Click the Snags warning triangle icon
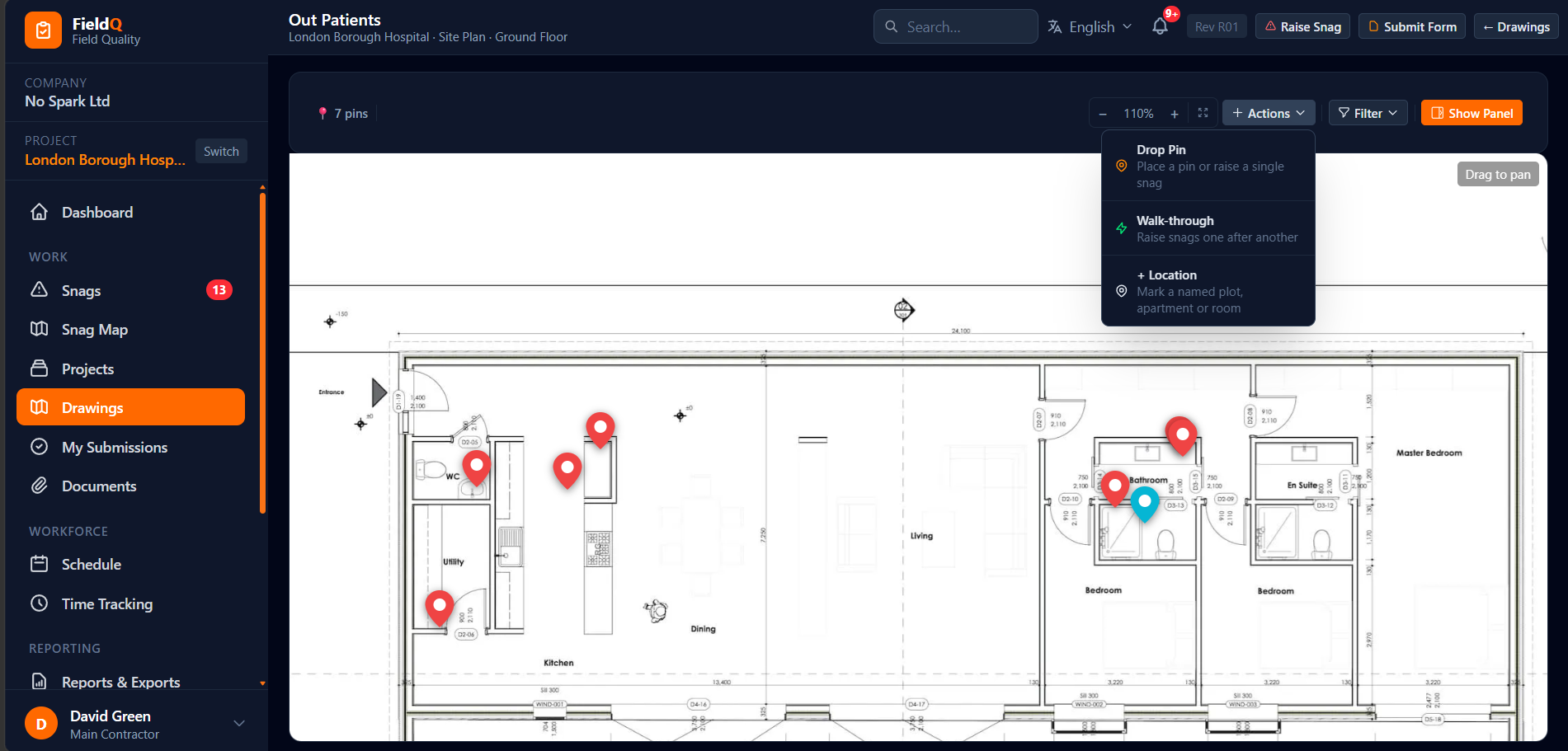The image size is (1568, 751). [39, 289]
